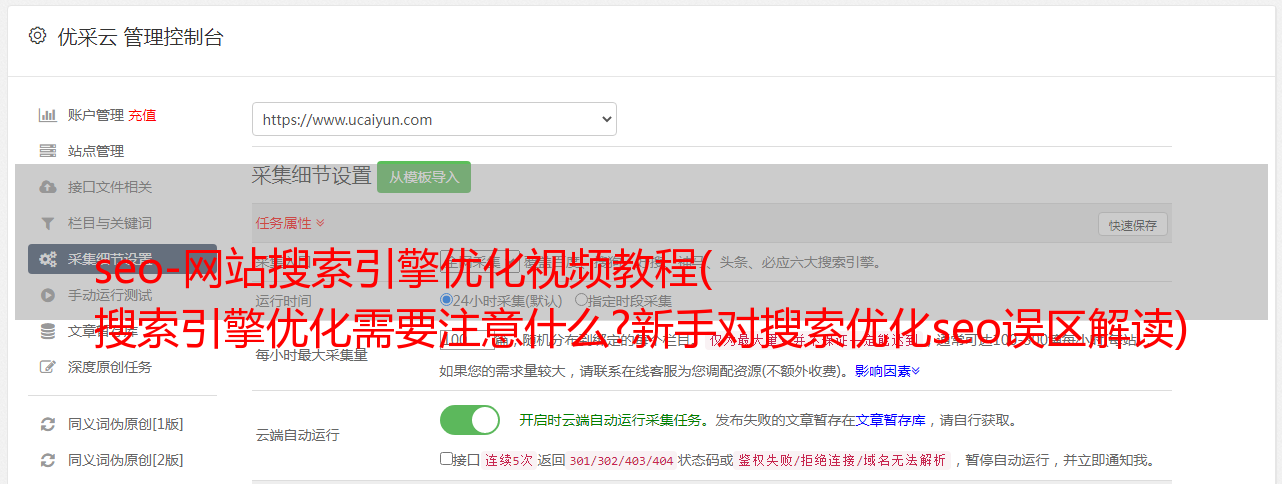Expand the 影响因素 details
Screen dimensions: 1282x484
(x=887, y=371)
